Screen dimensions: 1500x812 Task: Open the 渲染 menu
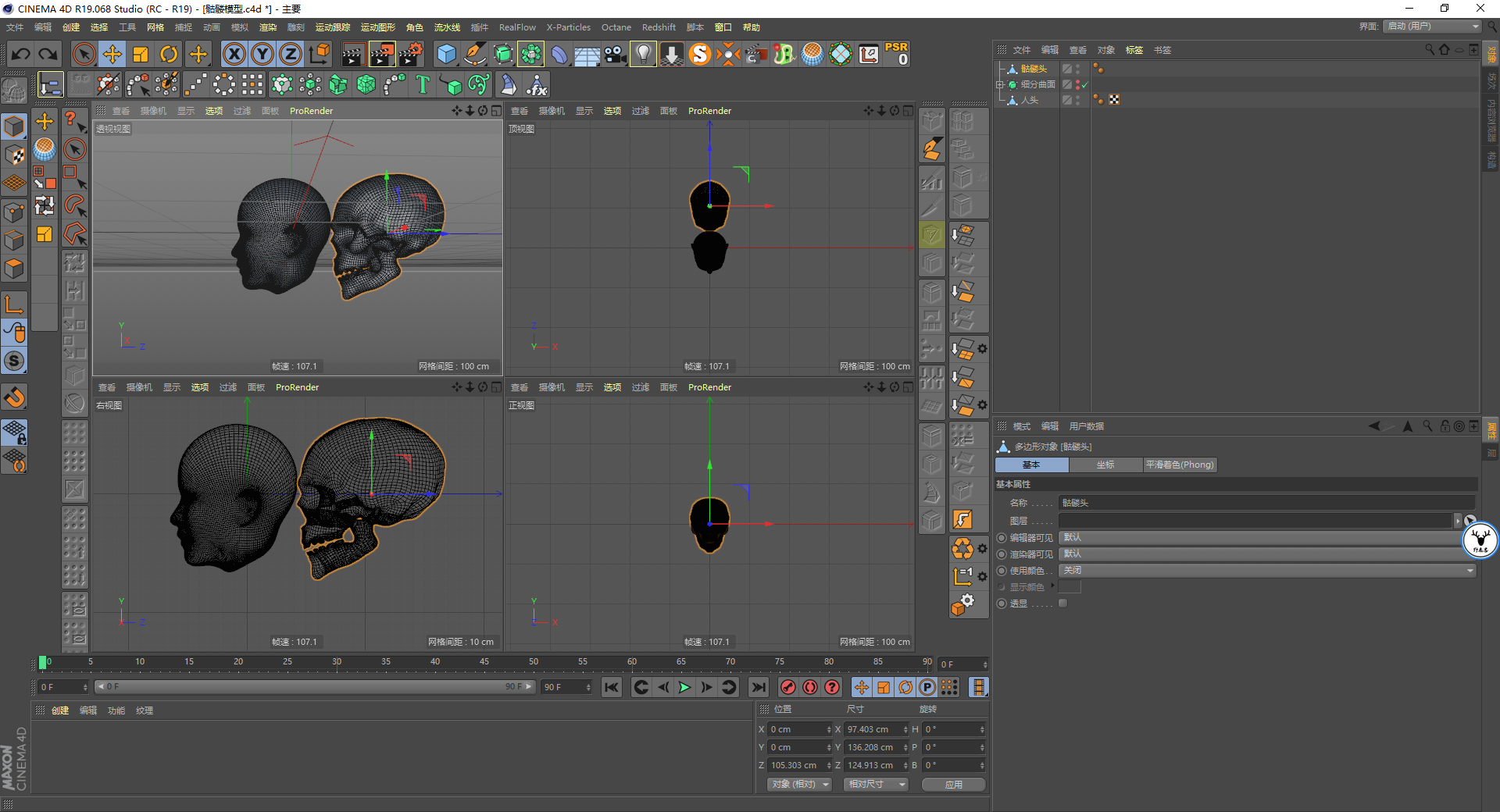pos(268,27)
